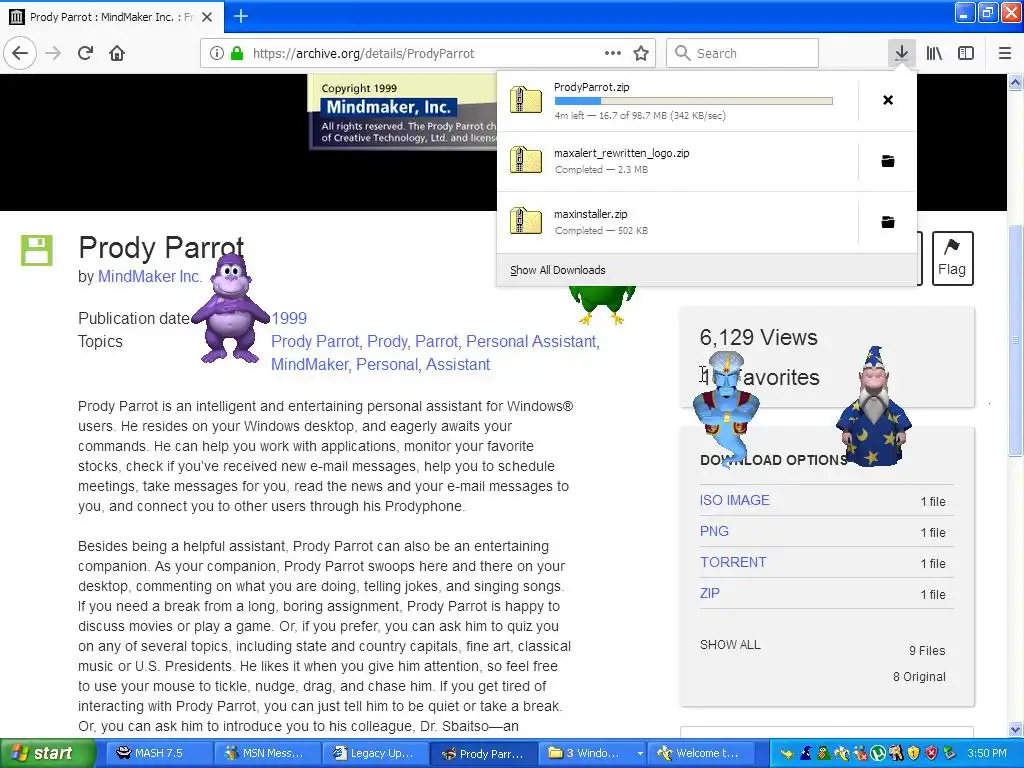Show the sidebars panel icon
The width and height of the screenshot is (1024, 768).
point(966,53)
